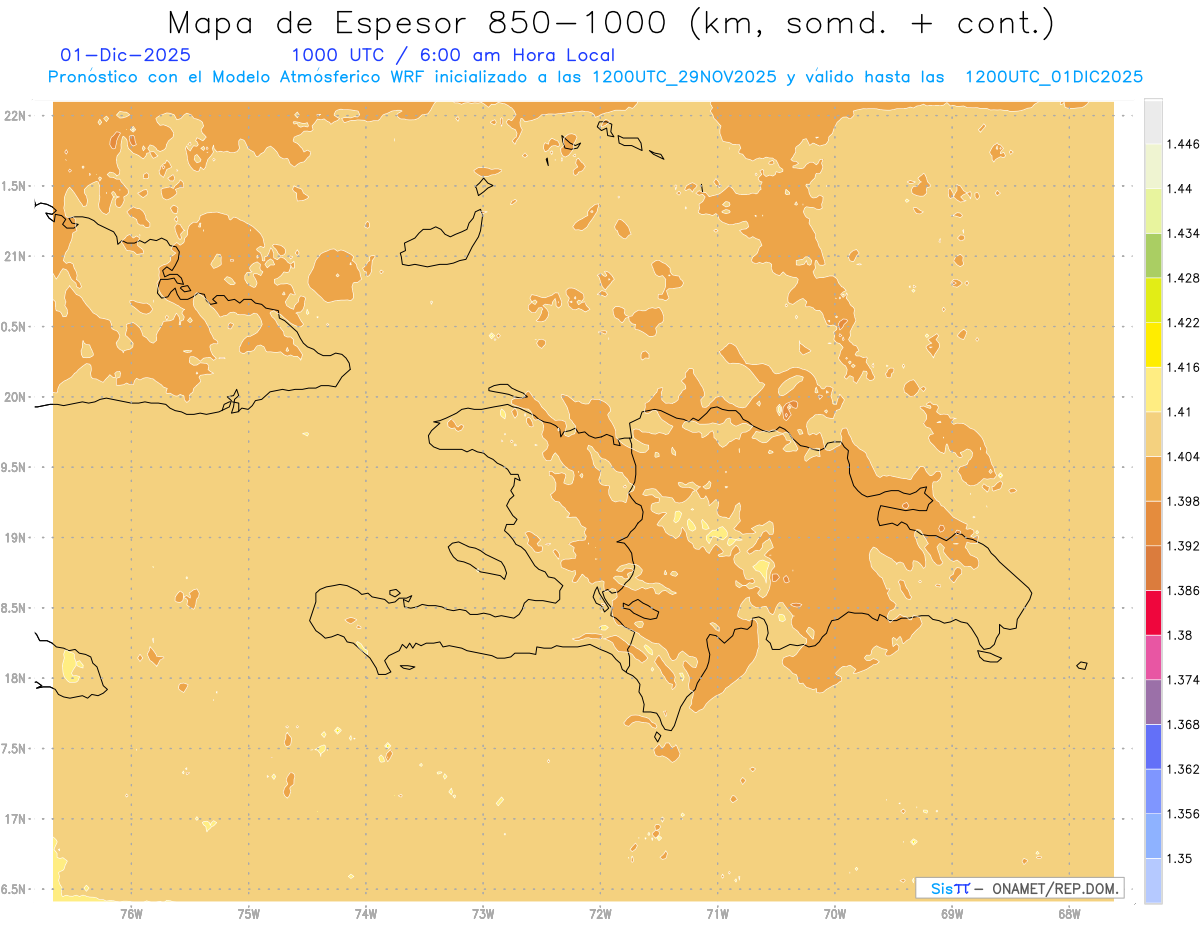
Task: Click the 1.404 colorbar value
Action: coord(1183,456)
